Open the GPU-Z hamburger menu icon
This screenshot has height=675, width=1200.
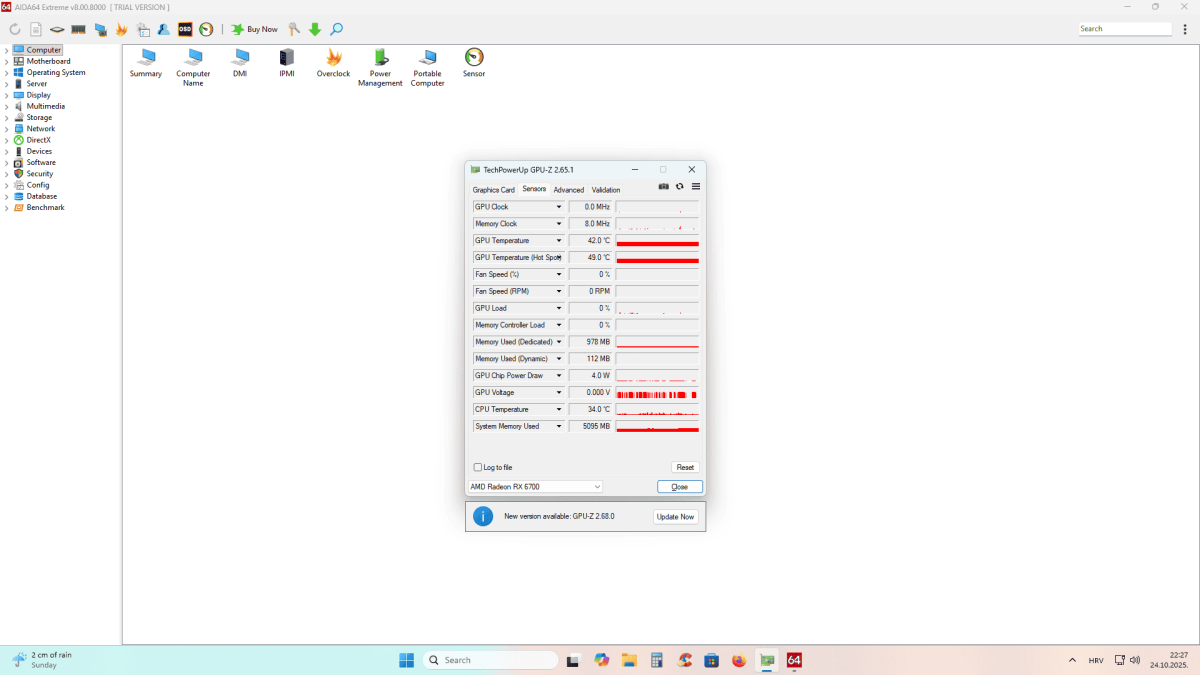coord(696,187)
